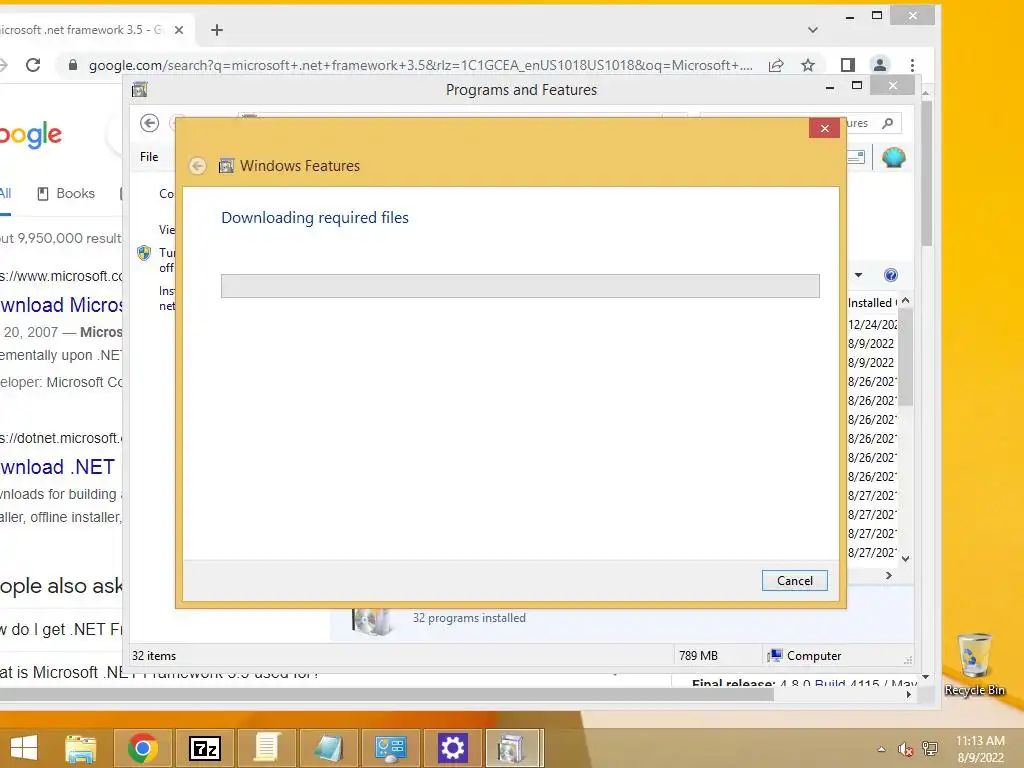Click the back arrow in Windows Features
The height and width of the screenshot is (768, 1024).
[x=197, y=166]
